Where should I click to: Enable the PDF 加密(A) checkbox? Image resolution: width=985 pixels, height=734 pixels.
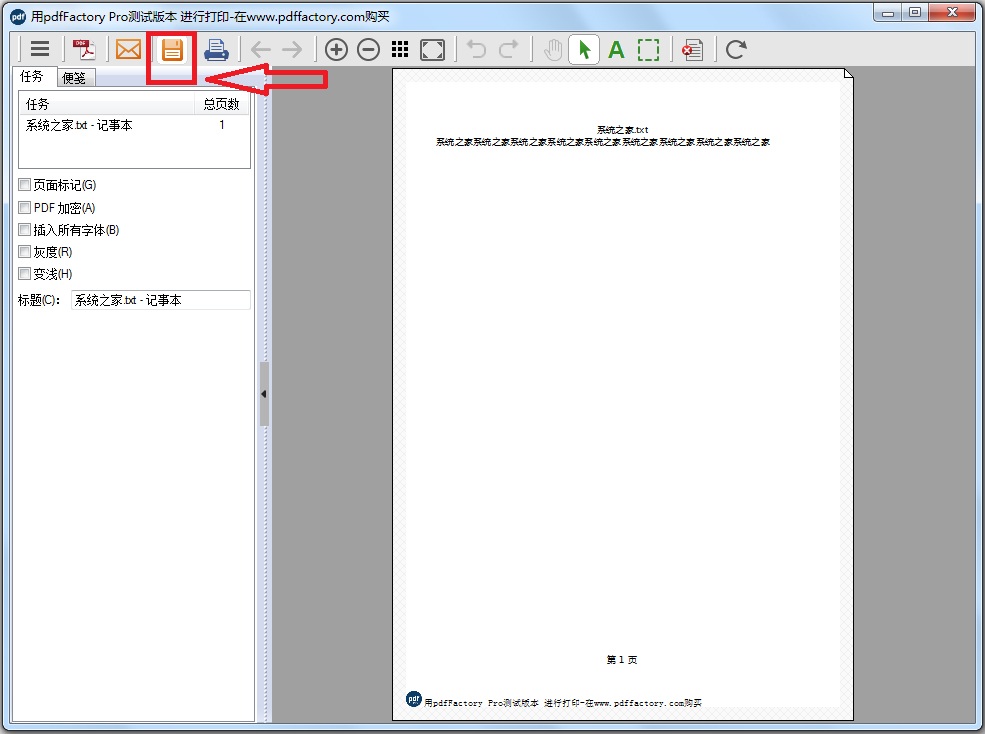tap(24, 207)
